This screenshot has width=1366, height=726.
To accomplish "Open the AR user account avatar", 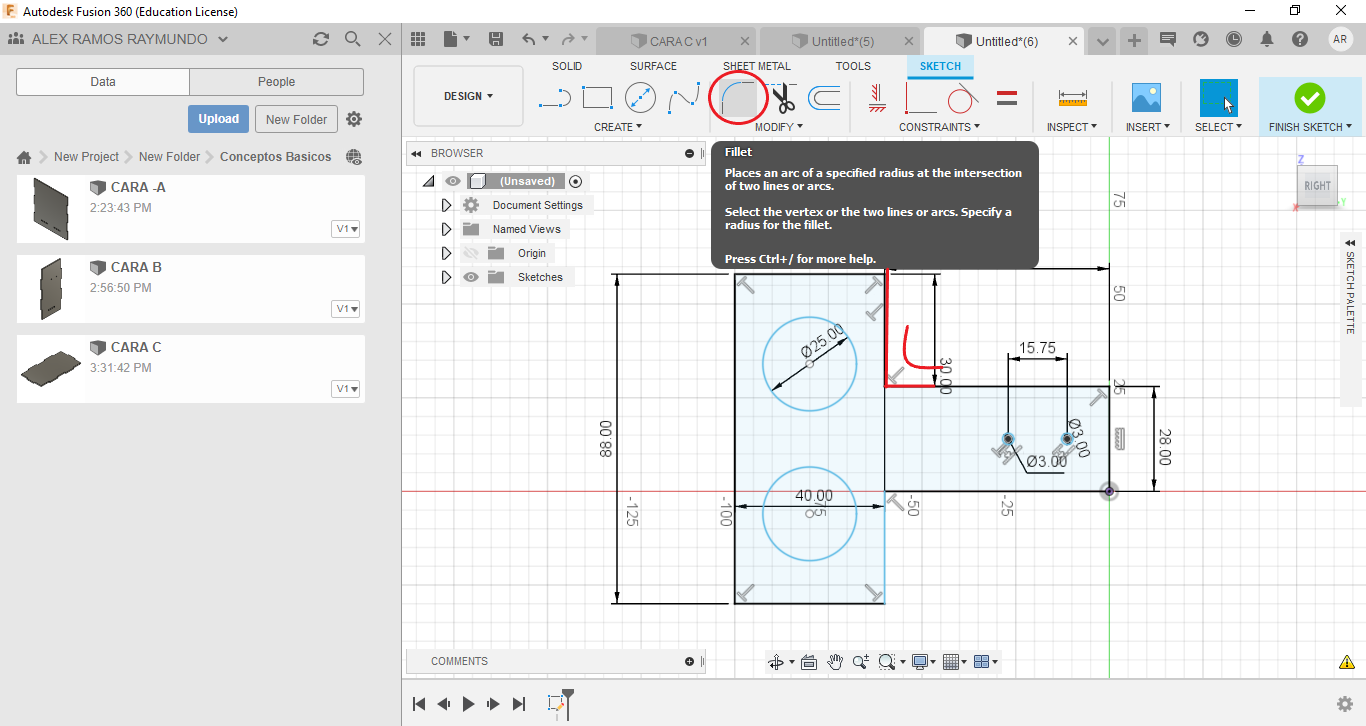I will coord(1341,39).
